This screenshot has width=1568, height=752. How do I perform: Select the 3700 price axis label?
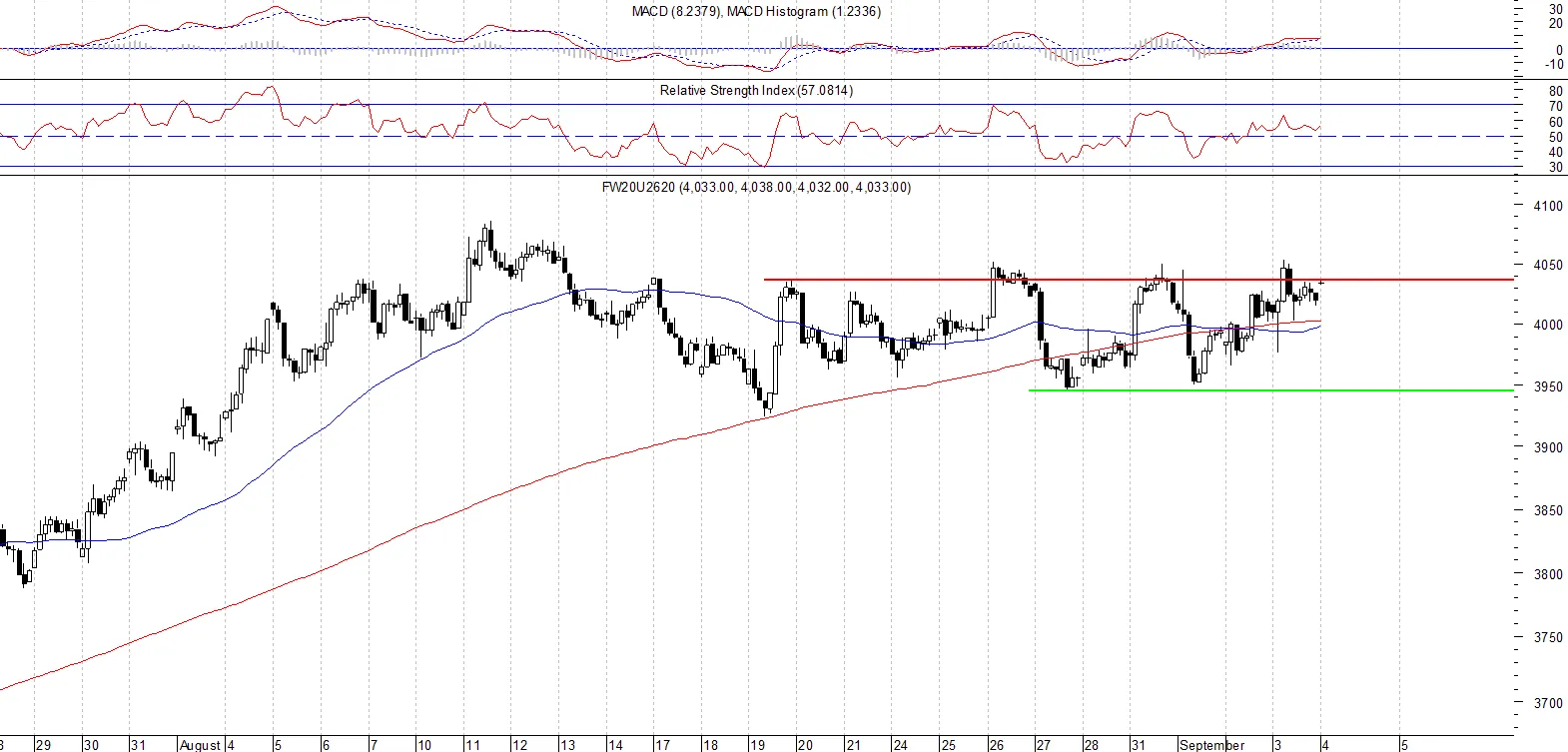(x=1548, y=702)
